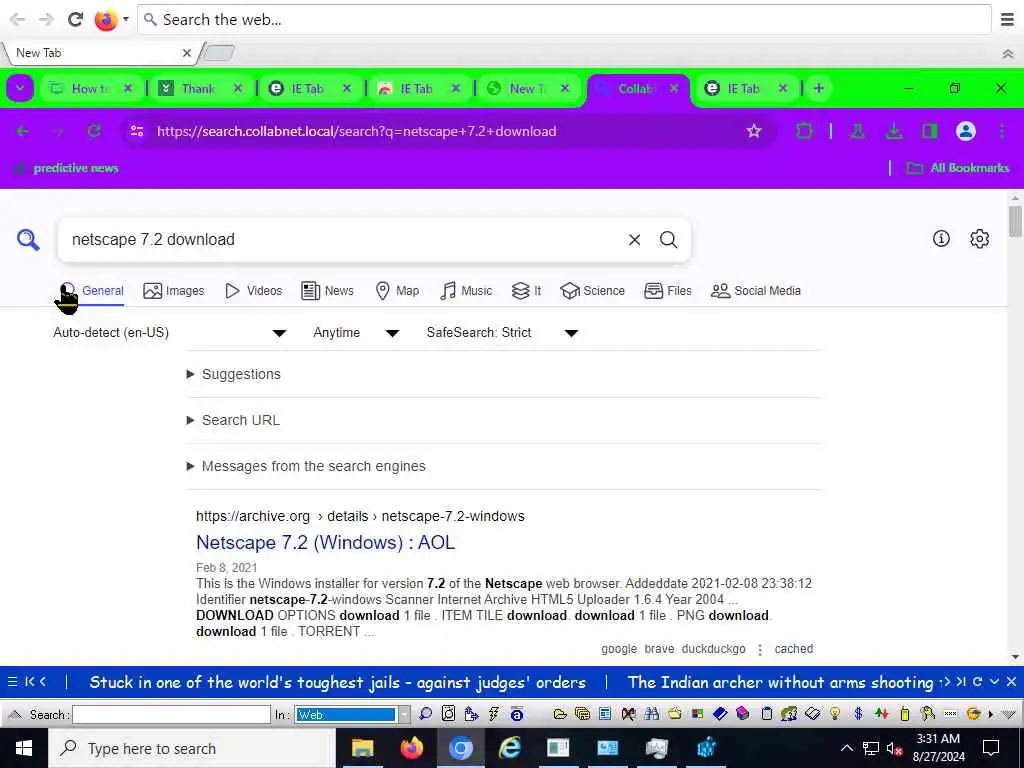Open the All Bookmarks folder

957,168
